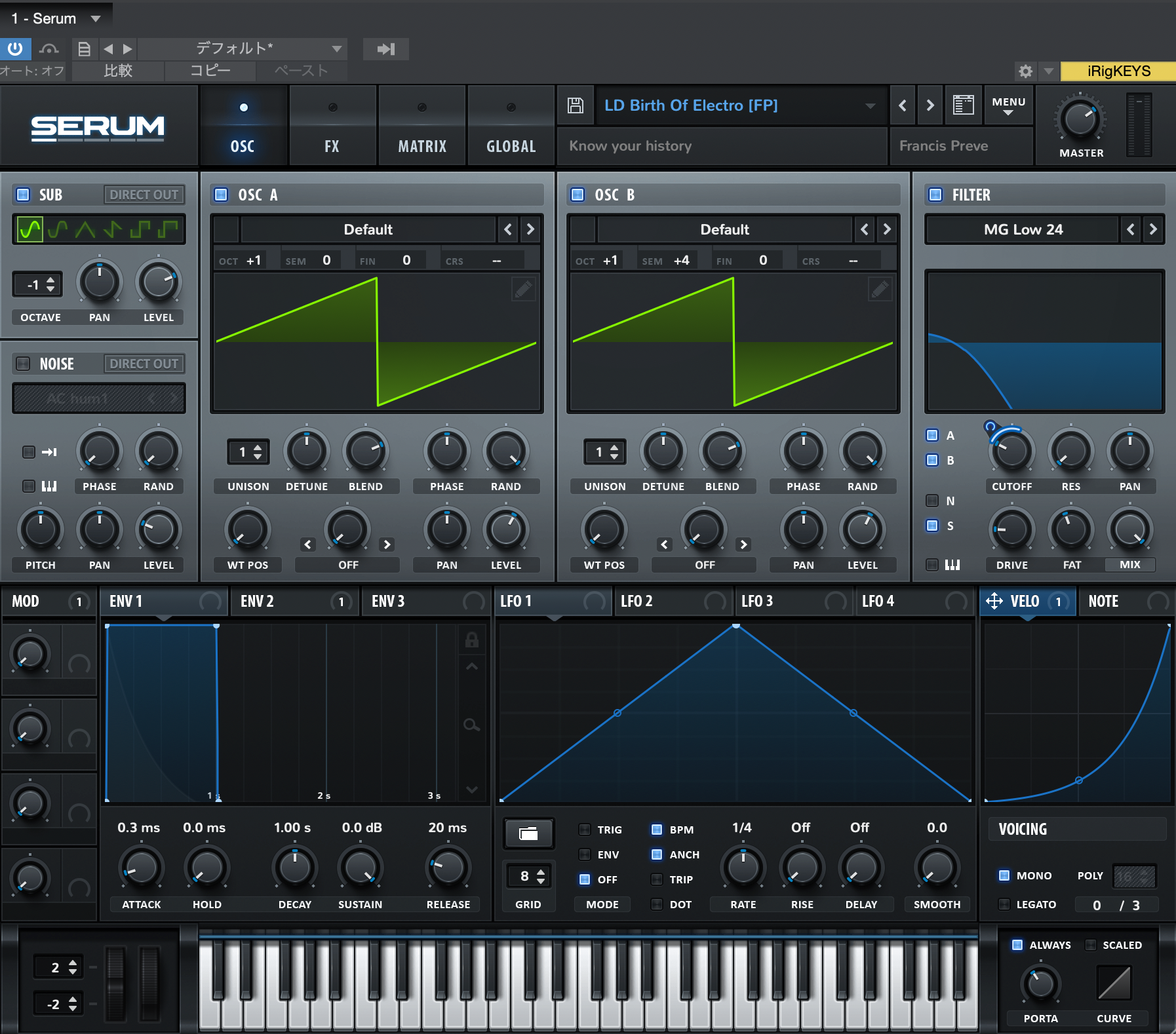Click the DIRECT OUT button in the SUB section
The image size is (1176, 1034).
144,194
